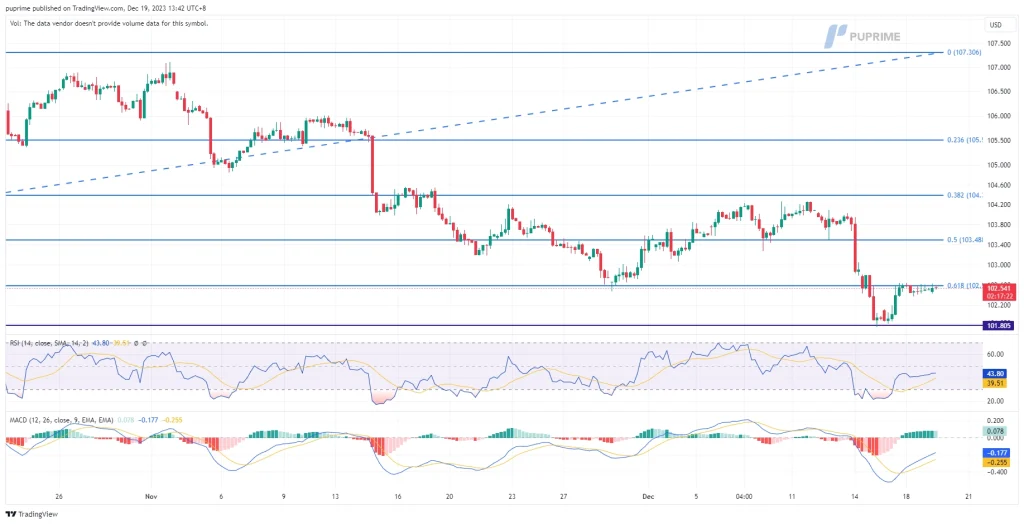Click the Dec label on the time axis
The height and width of the screenshot is (524, 1024).
coord(647,496)
